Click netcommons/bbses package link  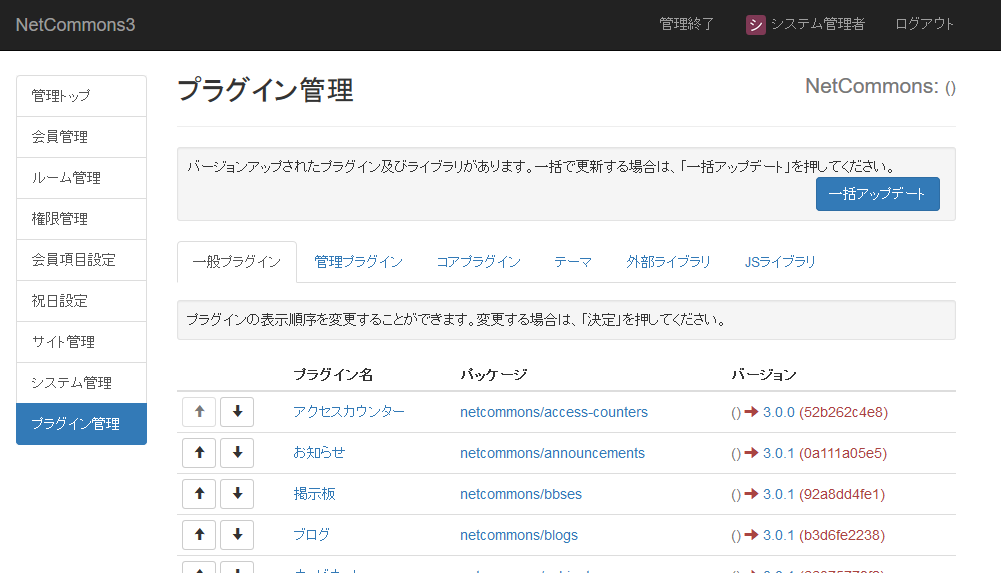point(520,494)
